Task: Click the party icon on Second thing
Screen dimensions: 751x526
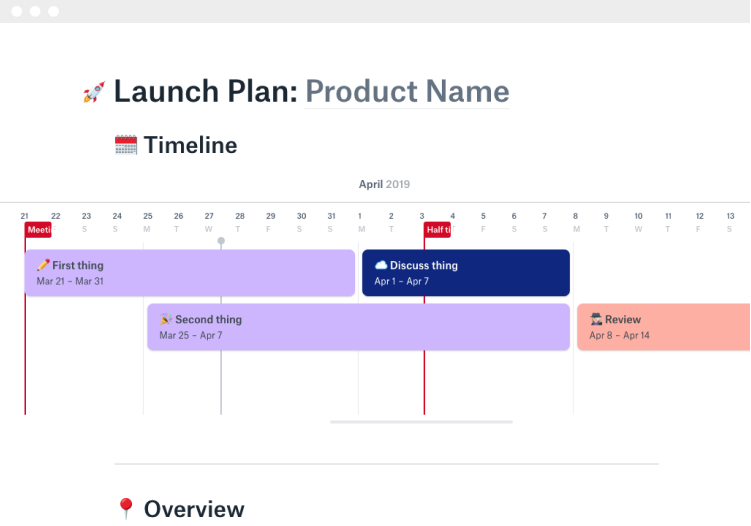Action: click(166, 319)
